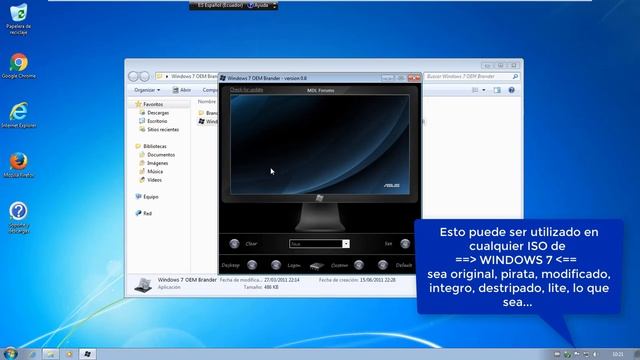
Task: Toggle the preview pane icon in Explorer
Action: click(x=497, y=90)
